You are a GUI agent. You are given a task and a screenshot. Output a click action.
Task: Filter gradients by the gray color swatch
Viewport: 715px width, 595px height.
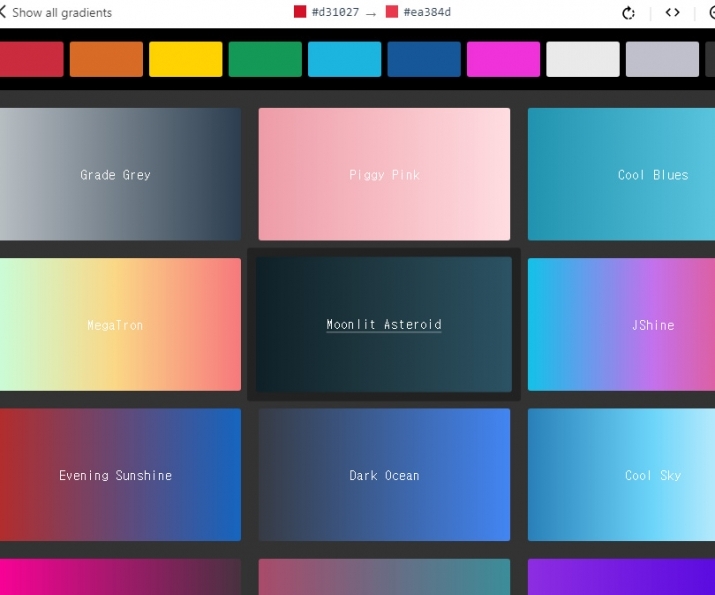click(x=662, y=59)
